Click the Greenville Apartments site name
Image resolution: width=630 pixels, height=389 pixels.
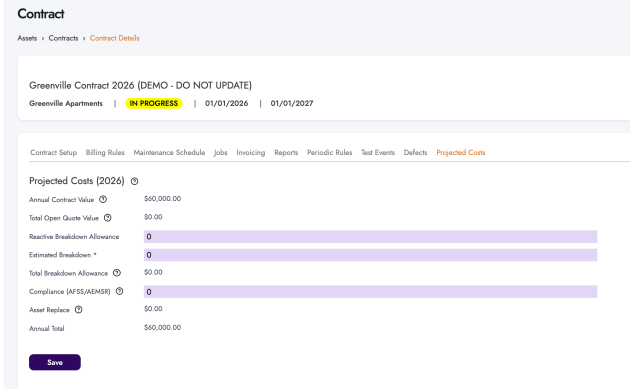point(66,103)
